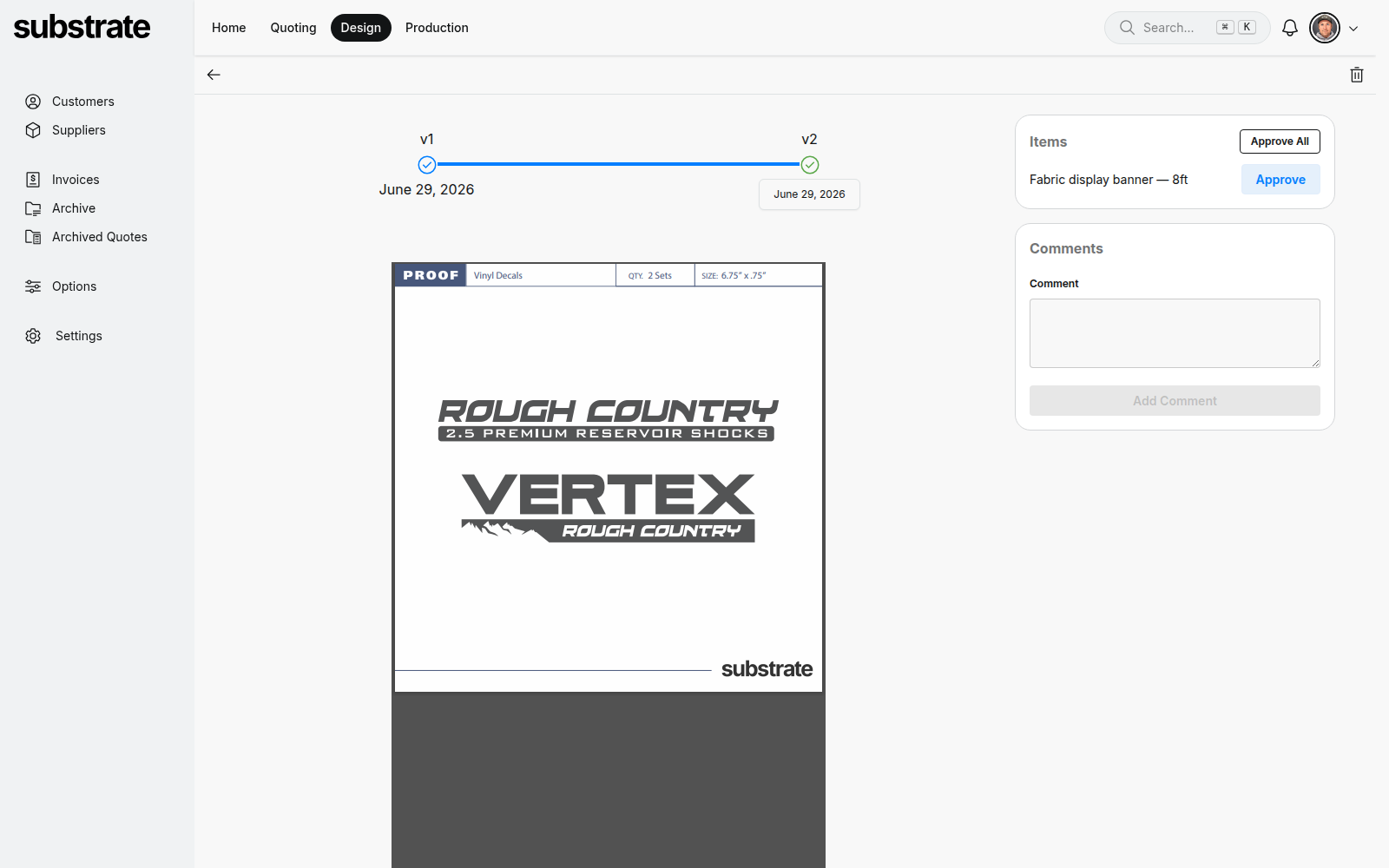1389x868 pixels.
Task: Click the Items heading
Action: click(x=1048, y=141)
